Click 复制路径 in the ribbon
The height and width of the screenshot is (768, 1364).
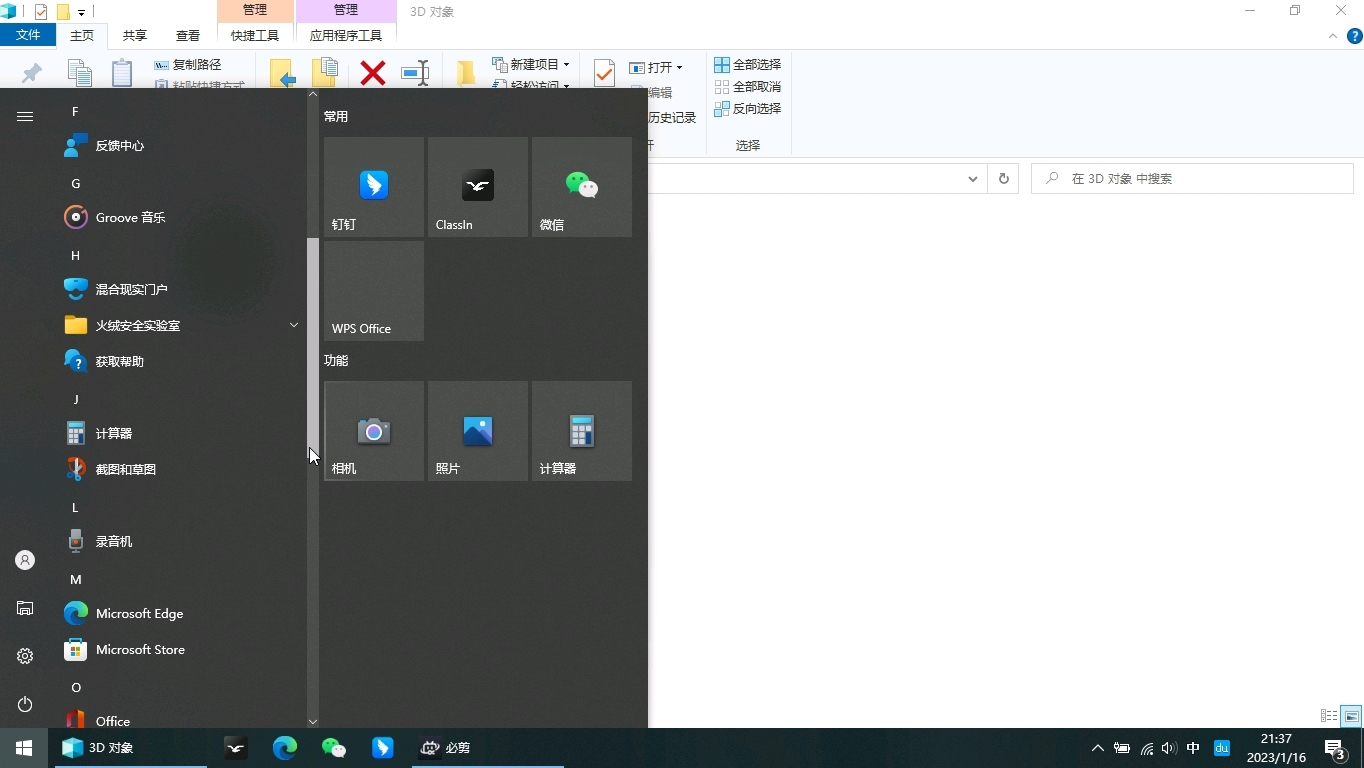coord(188,64)
